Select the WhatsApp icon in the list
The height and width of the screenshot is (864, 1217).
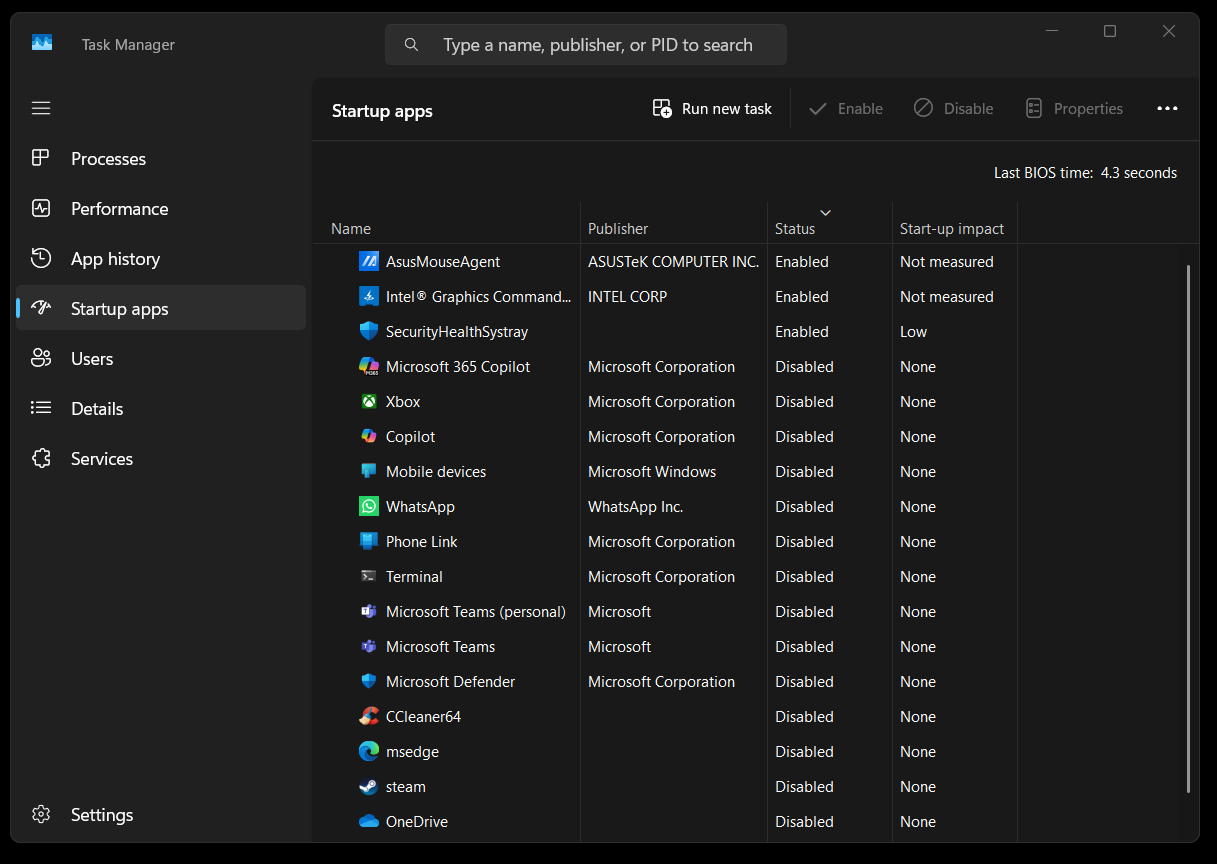coord(369,507)
